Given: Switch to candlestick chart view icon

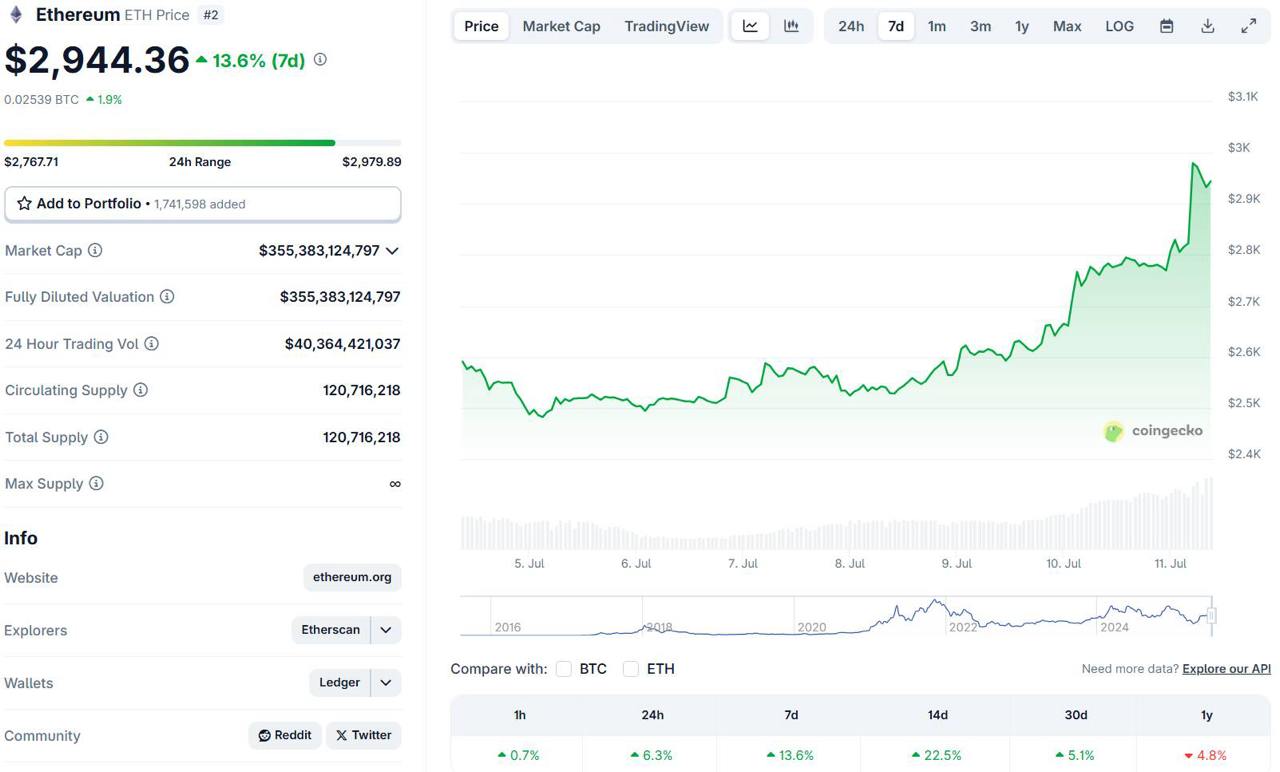Looking at the screenshot, I should point(791,26).
